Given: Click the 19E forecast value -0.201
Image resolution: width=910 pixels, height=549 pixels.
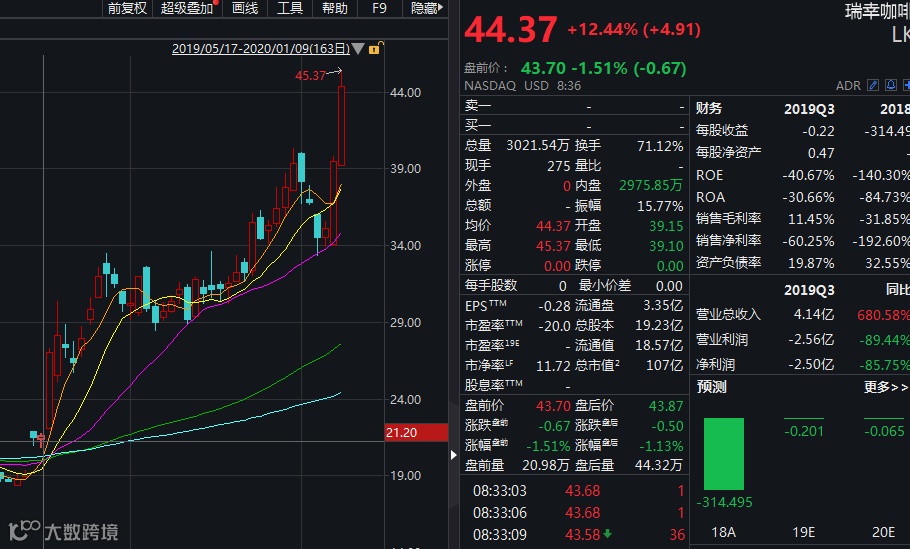Looking at the screenshot, I should click(804, 431).
